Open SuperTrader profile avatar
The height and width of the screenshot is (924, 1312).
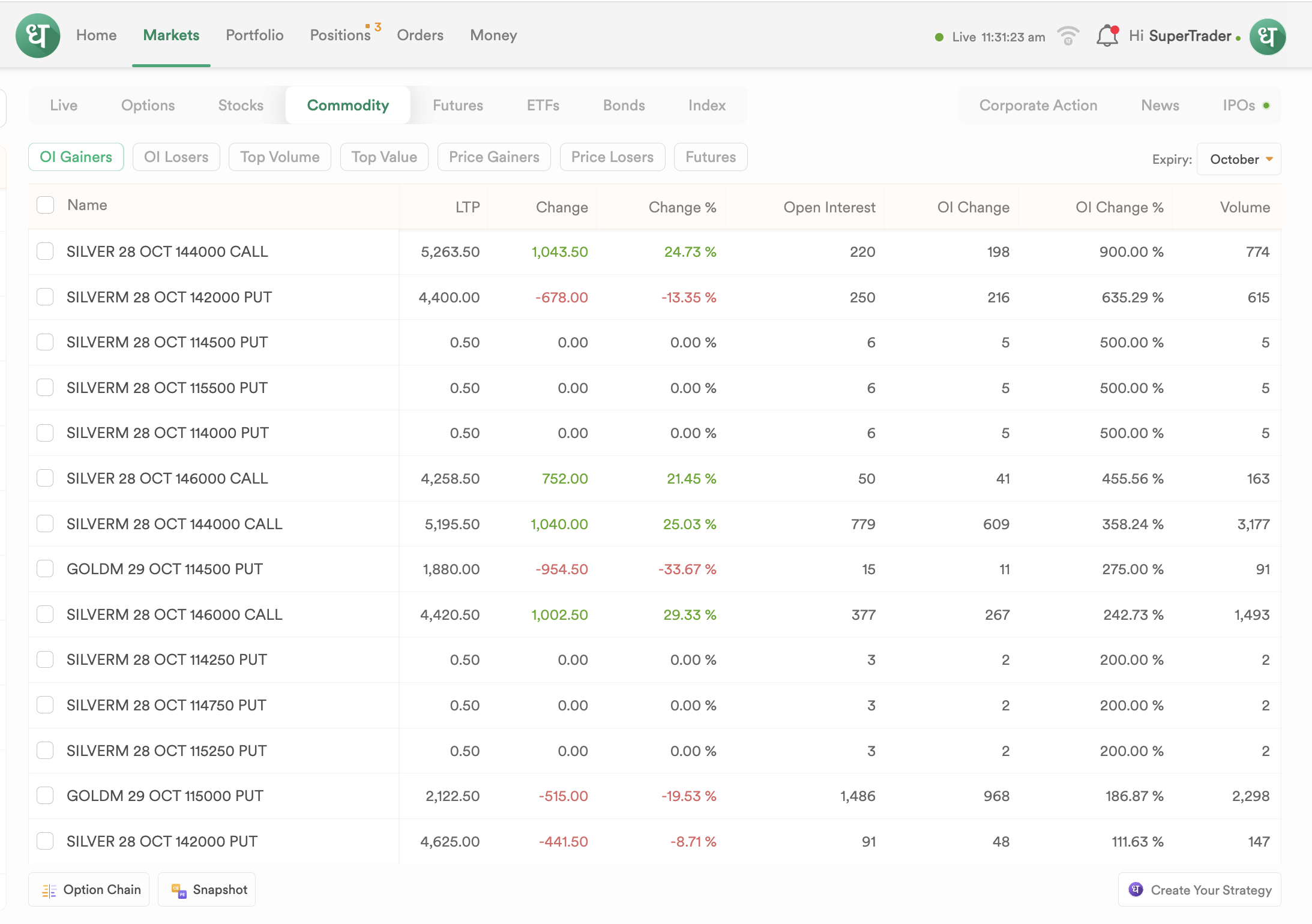[x=1268, y=37]
